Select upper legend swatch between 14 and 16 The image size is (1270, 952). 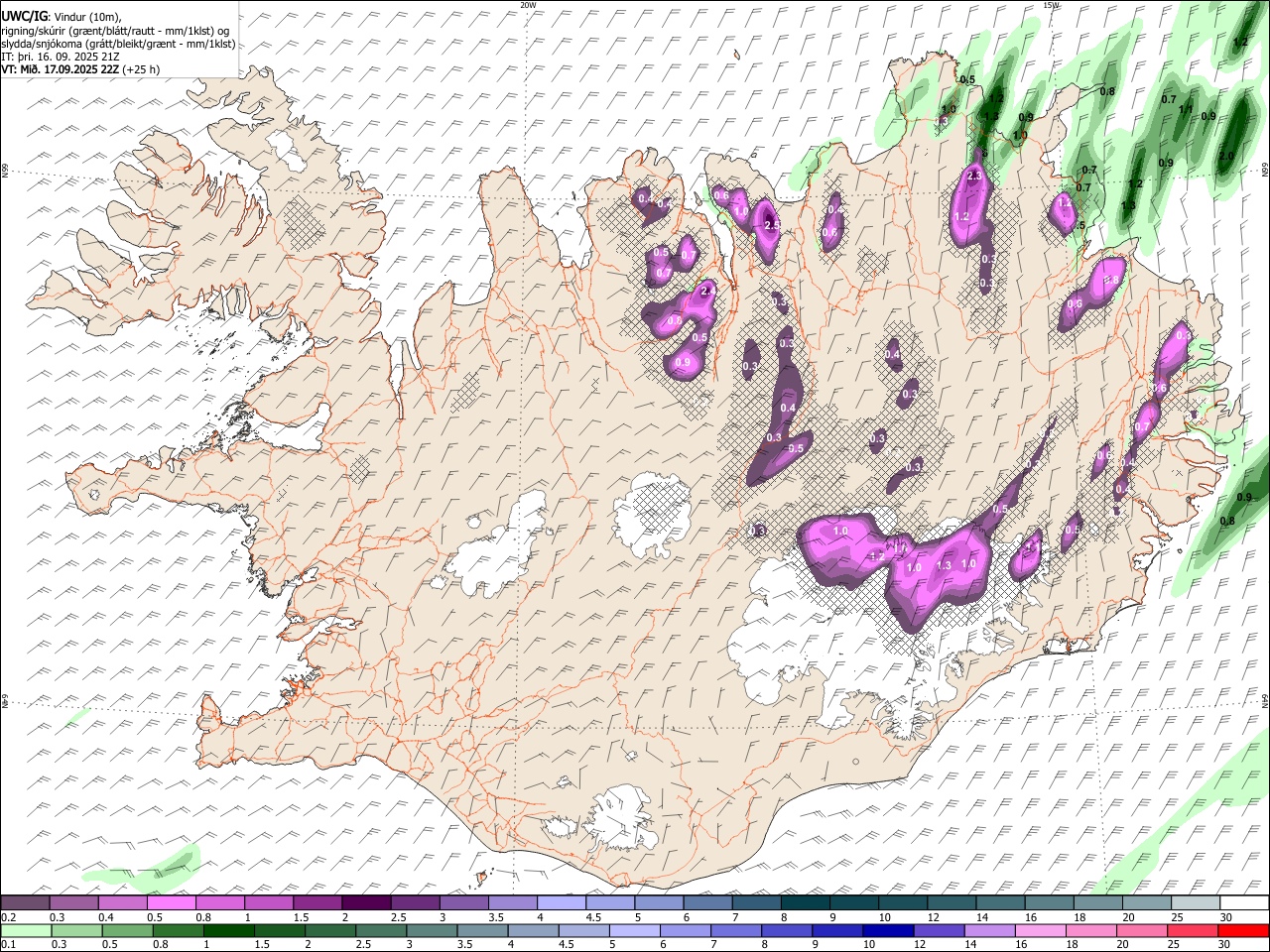[999, 903]
